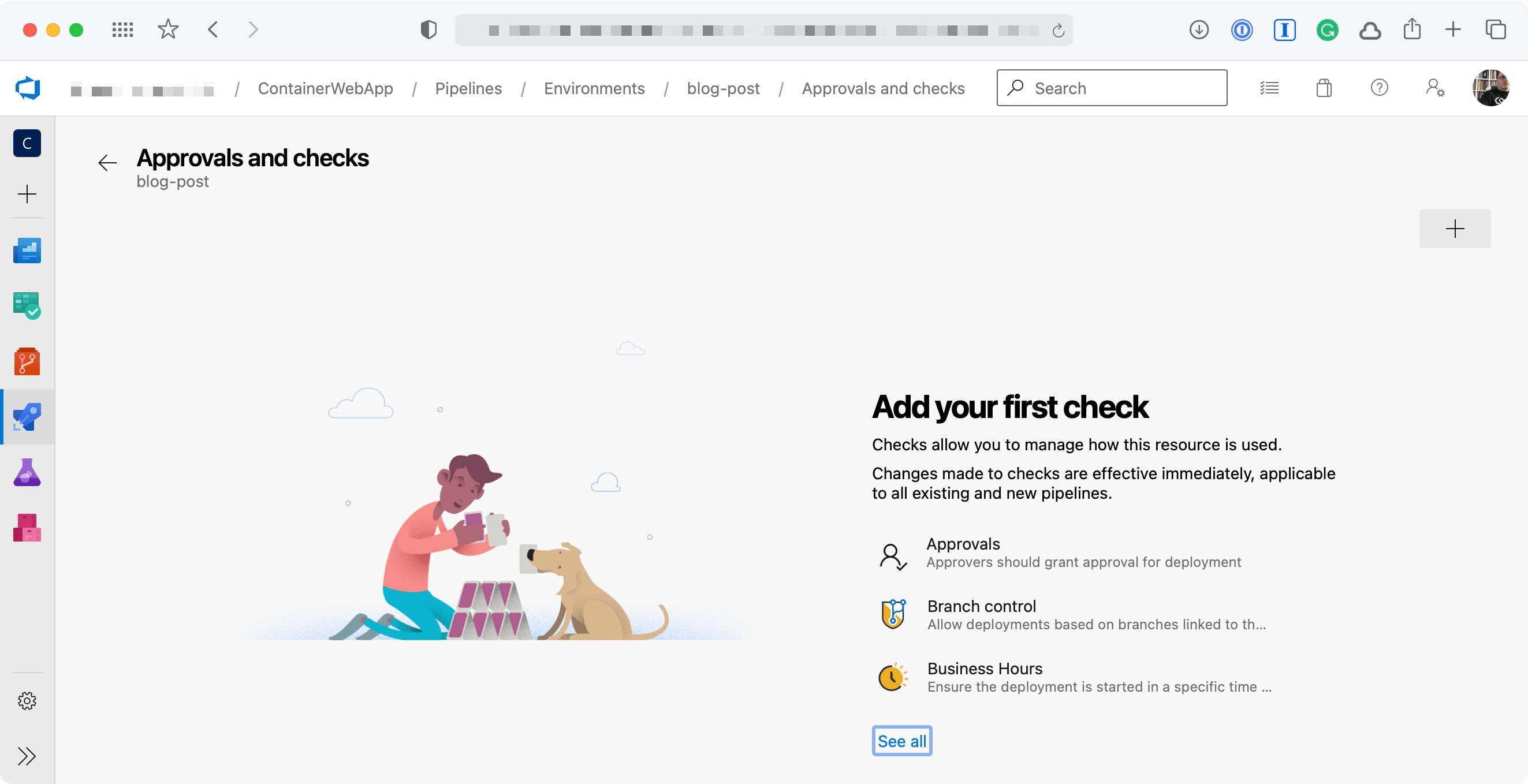Click the Azure DevOps logo
1528x784 pixels.
(27, 88)
